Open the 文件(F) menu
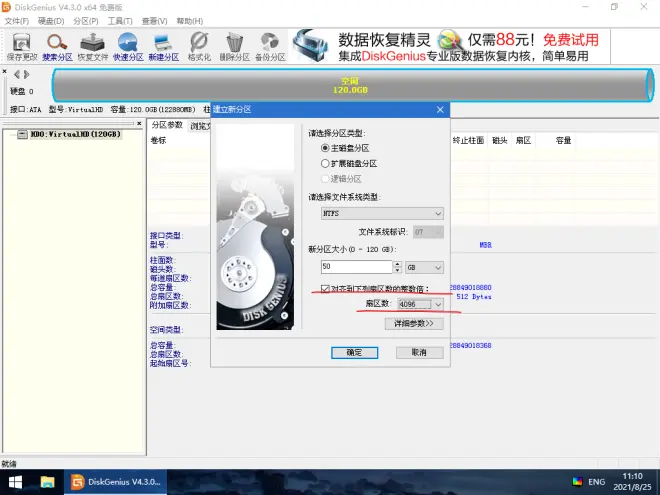Image resolution: width=660 pixels, height=495 pixels. 16,21
